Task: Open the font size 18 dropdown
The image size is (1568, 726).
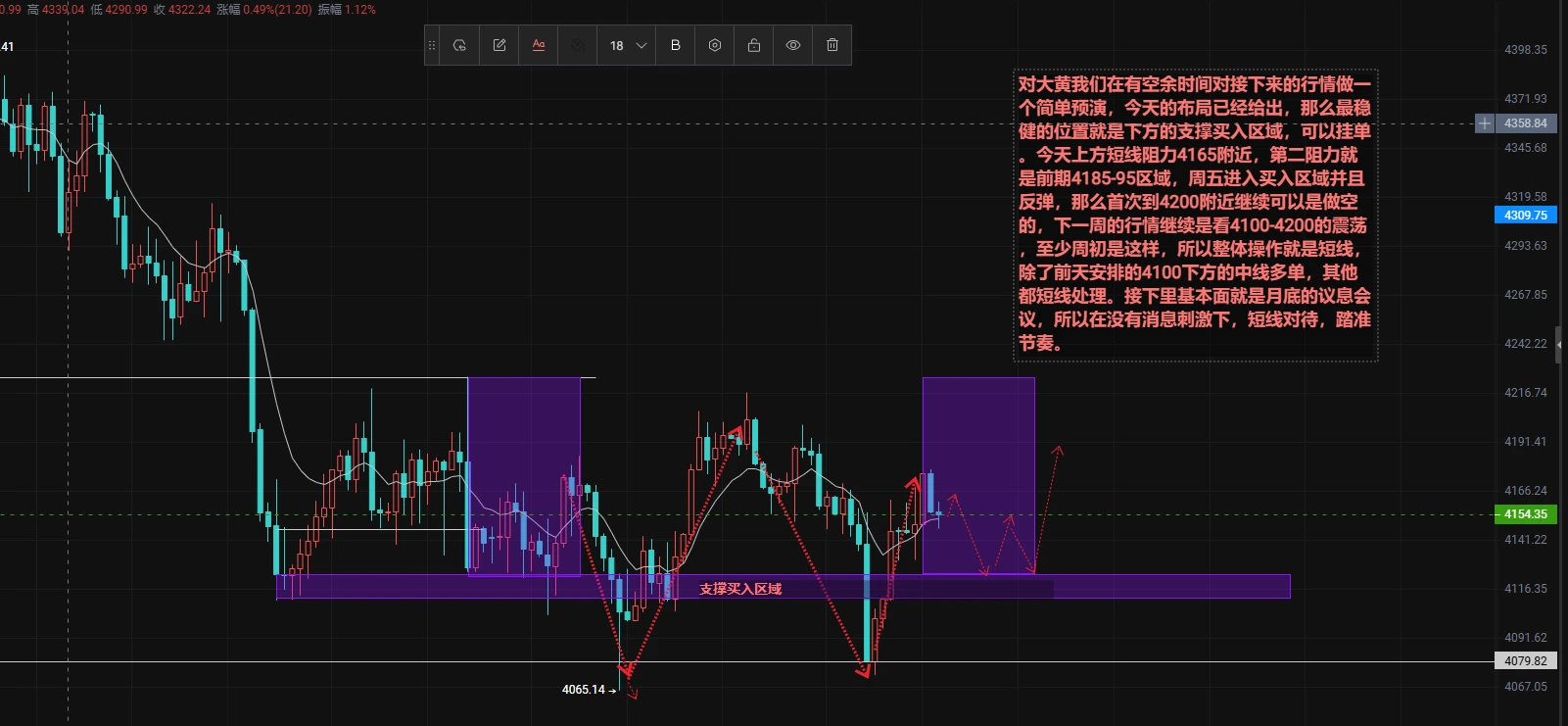Action: 628,45
